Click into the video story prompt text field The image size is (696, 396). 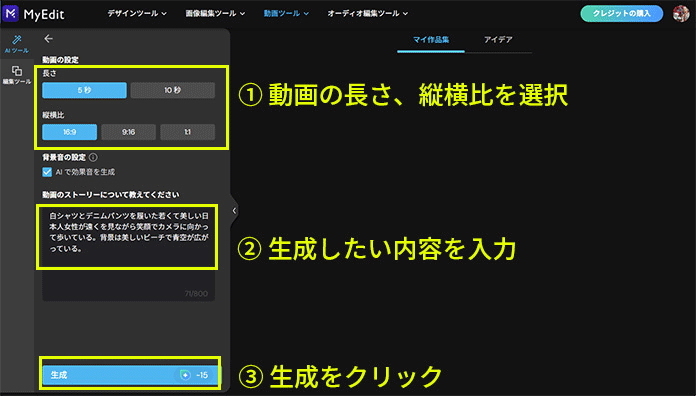128,253
